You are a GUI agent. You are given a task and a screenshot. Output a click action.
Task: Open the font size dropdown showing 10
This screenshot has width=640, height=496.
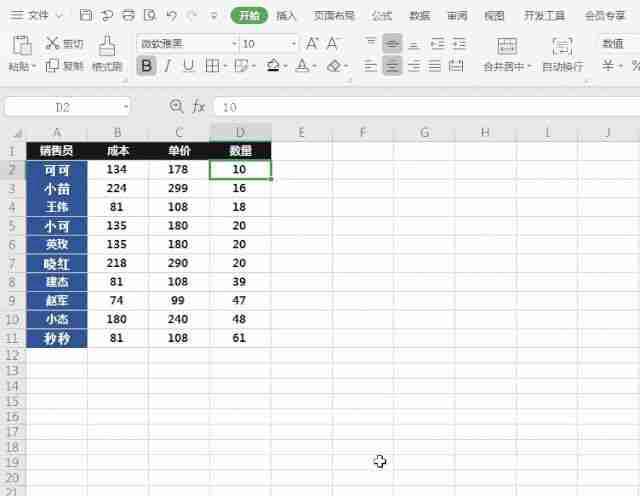click(x=293, y=43)
